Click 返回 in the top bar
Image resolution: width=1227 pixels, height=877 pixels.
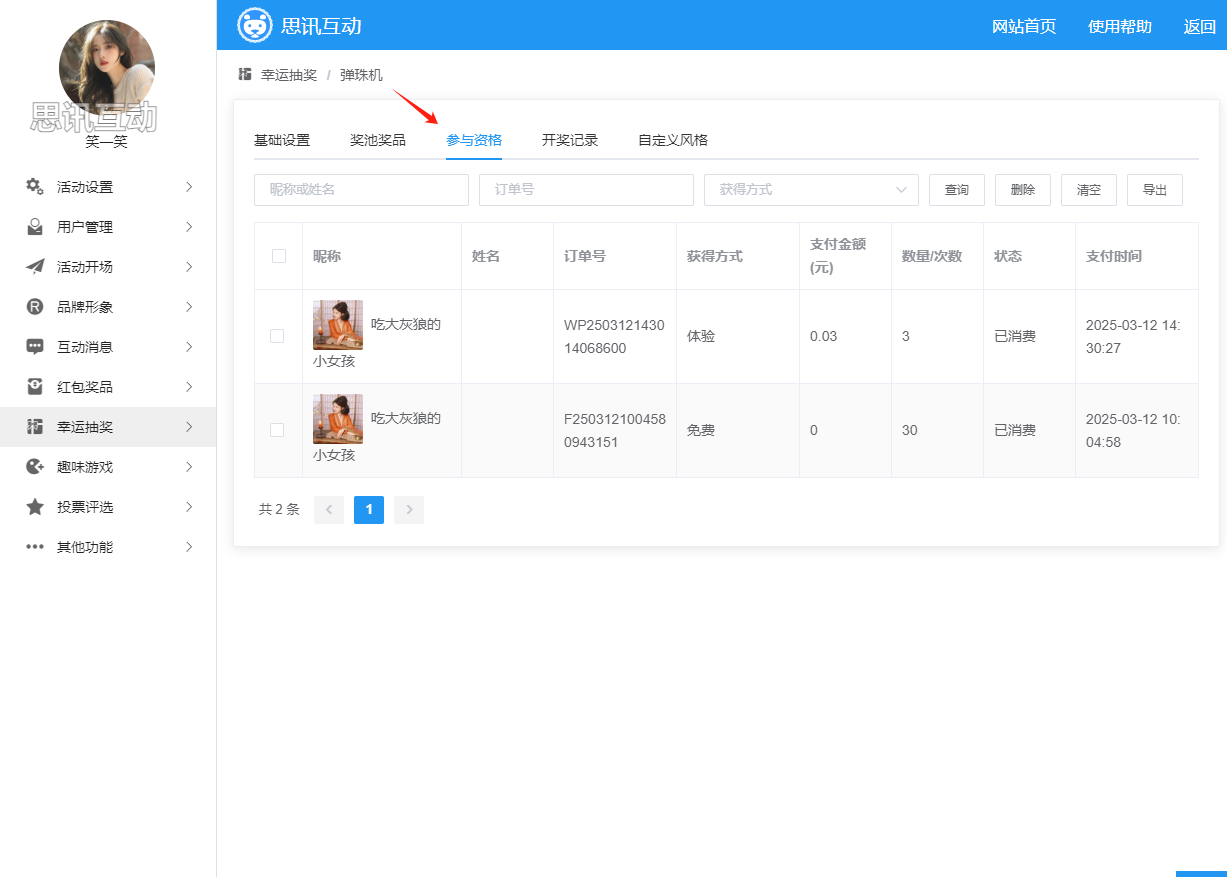1200,27
